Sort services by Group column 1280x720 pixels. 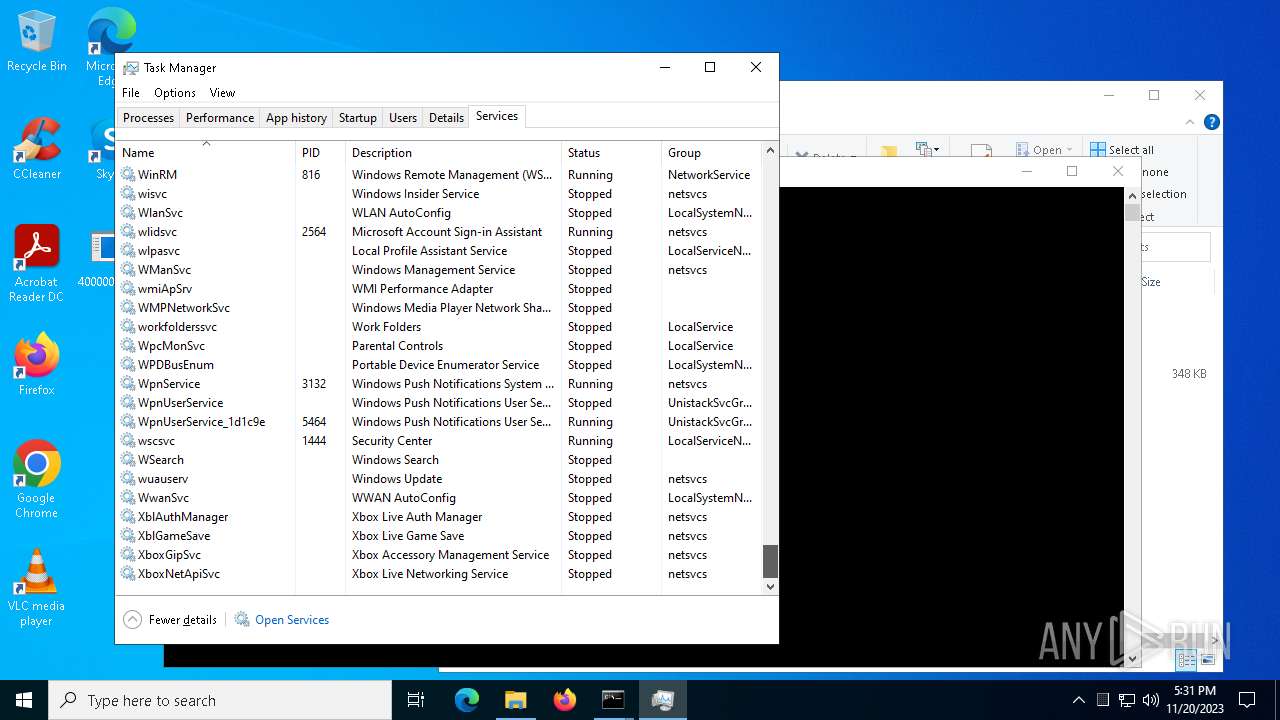pos(712,152)
